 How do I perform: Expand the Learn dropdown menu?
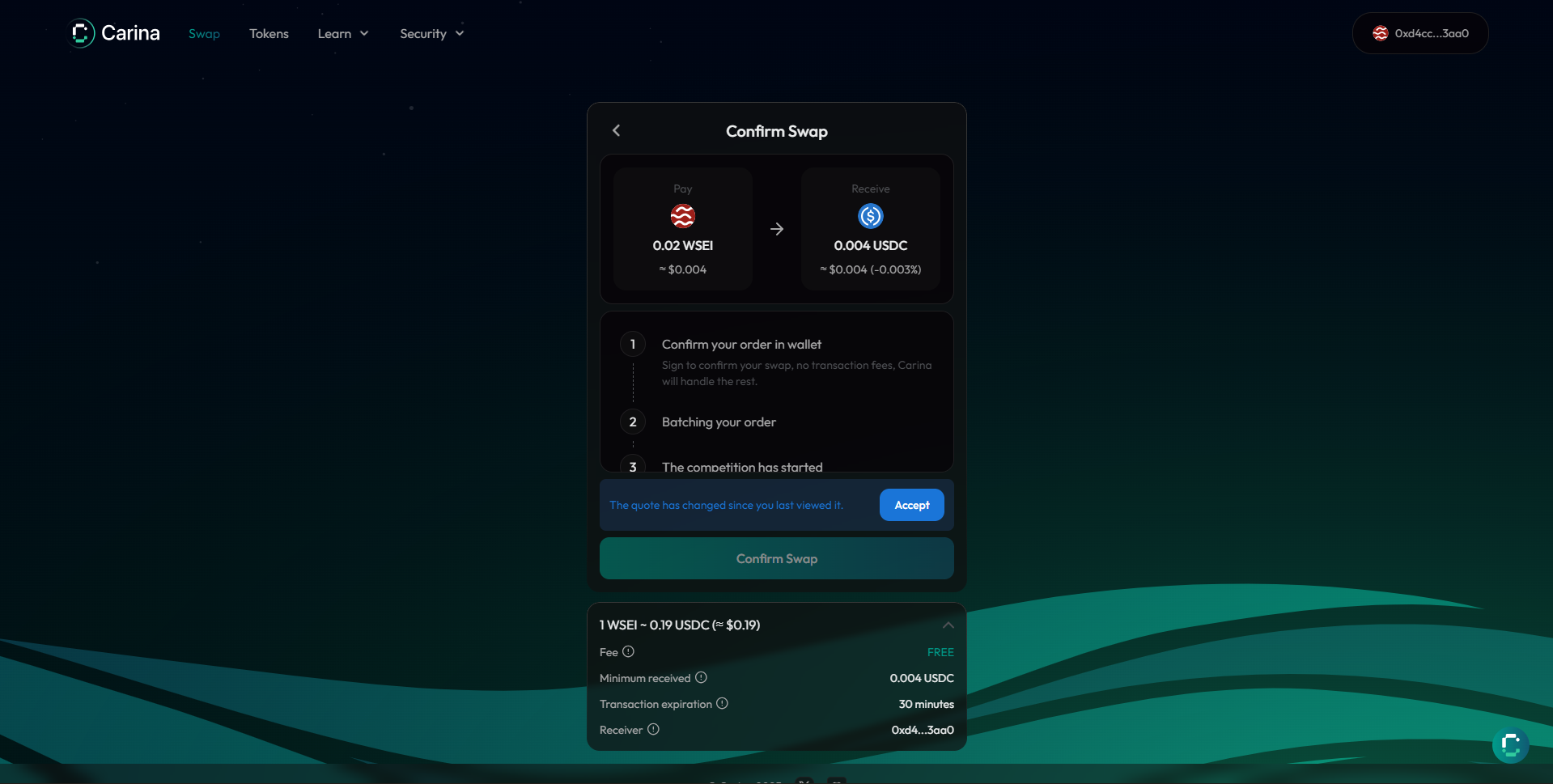[x=343, y=33]
